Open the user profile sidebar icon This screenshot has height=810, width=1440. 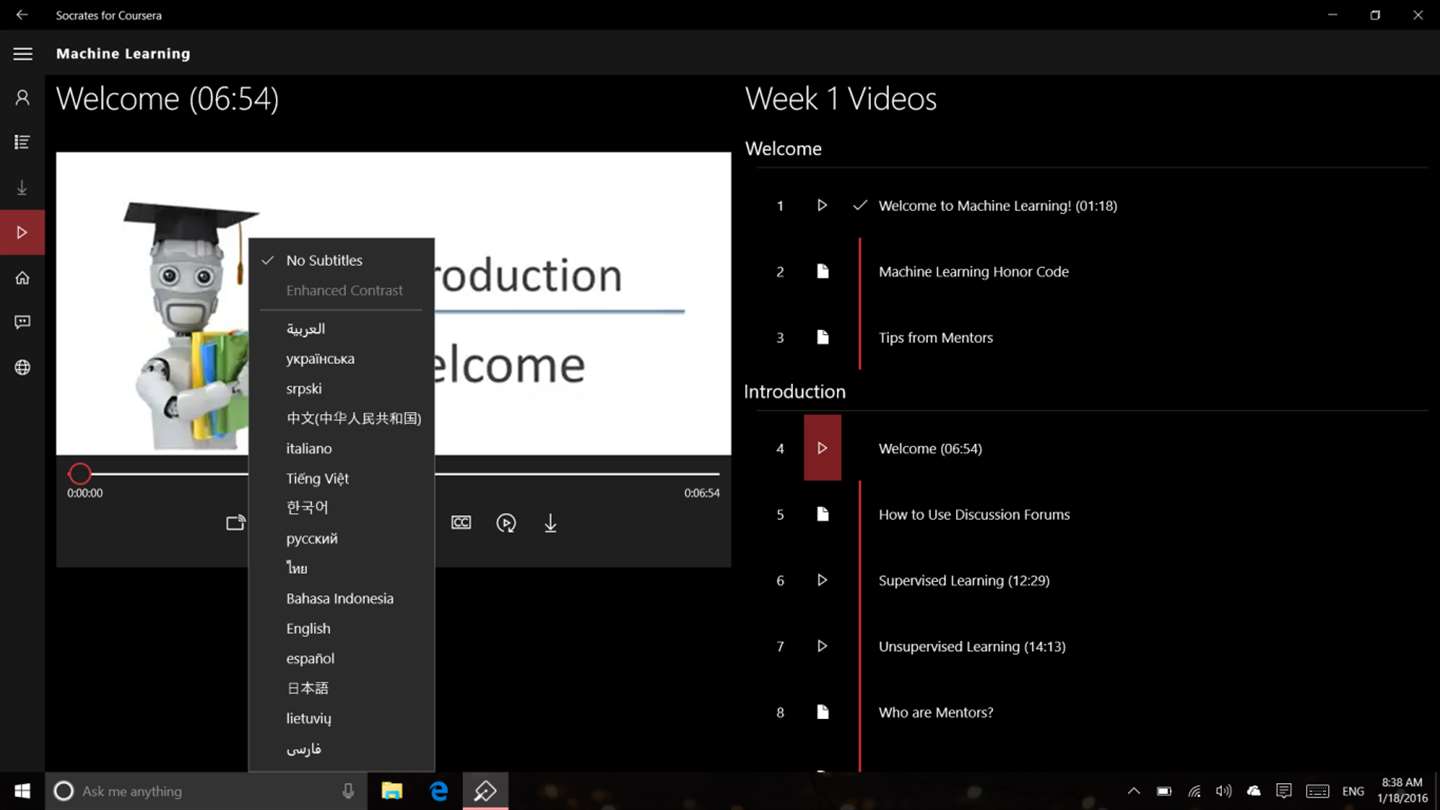tap(22, 98)
